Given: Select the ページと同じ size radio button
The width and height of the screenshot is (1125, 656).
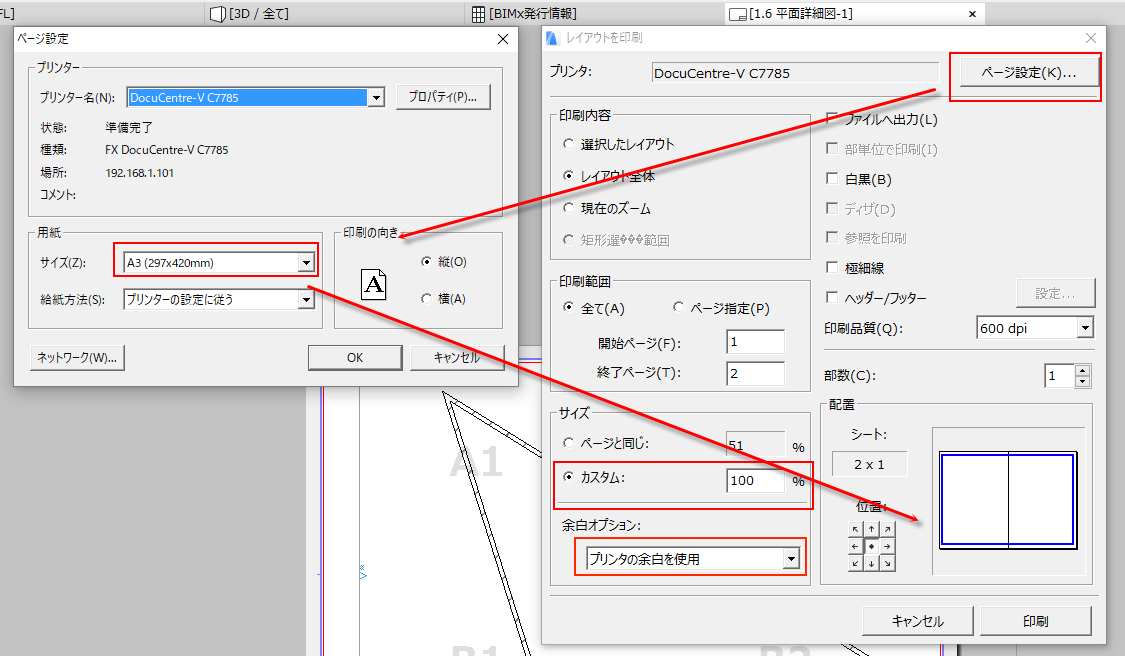Looking at the screenshot, I should click(x=569, y=443).
